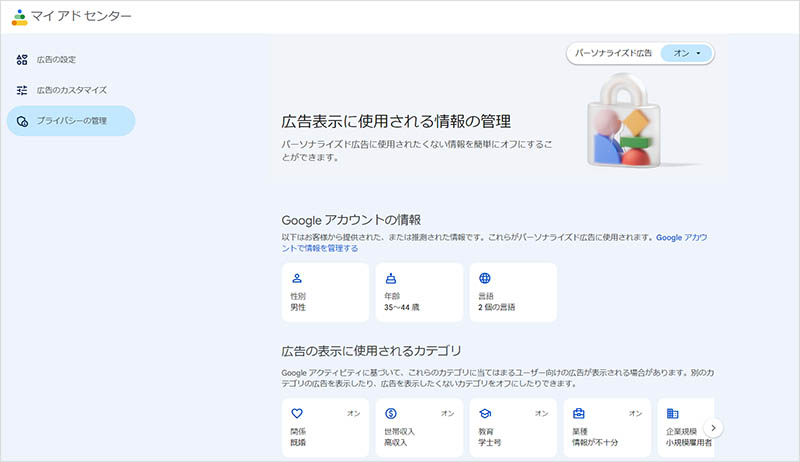Open 広告の設定 in the sidebar
800x462 pixels.
click(x=57, y=60)
